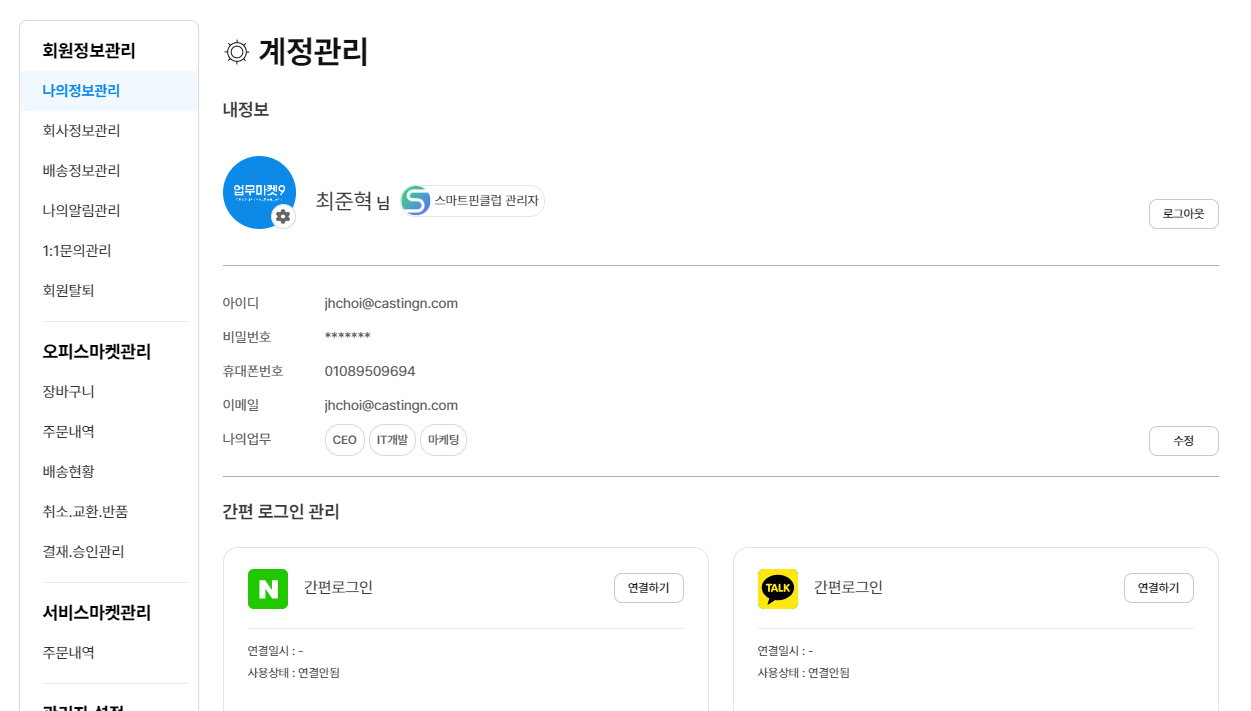
Task: Click the 마케팅 job tag
Action: tap(443, 440)
